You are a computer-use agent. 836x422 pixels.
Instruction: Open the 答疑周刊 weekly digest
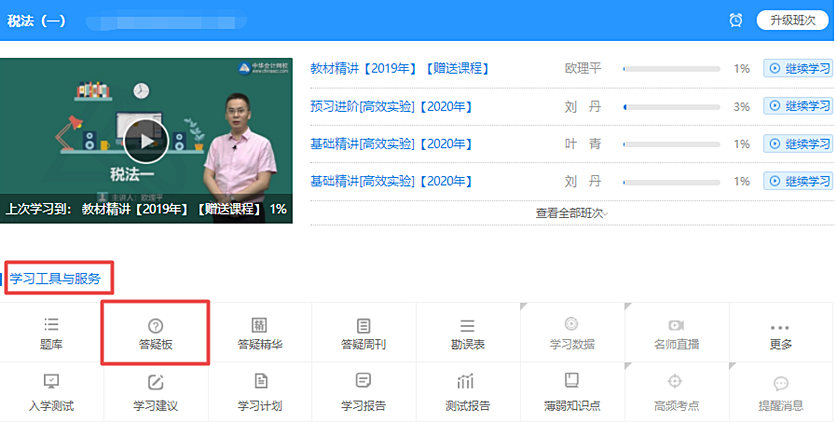(363, 333)
